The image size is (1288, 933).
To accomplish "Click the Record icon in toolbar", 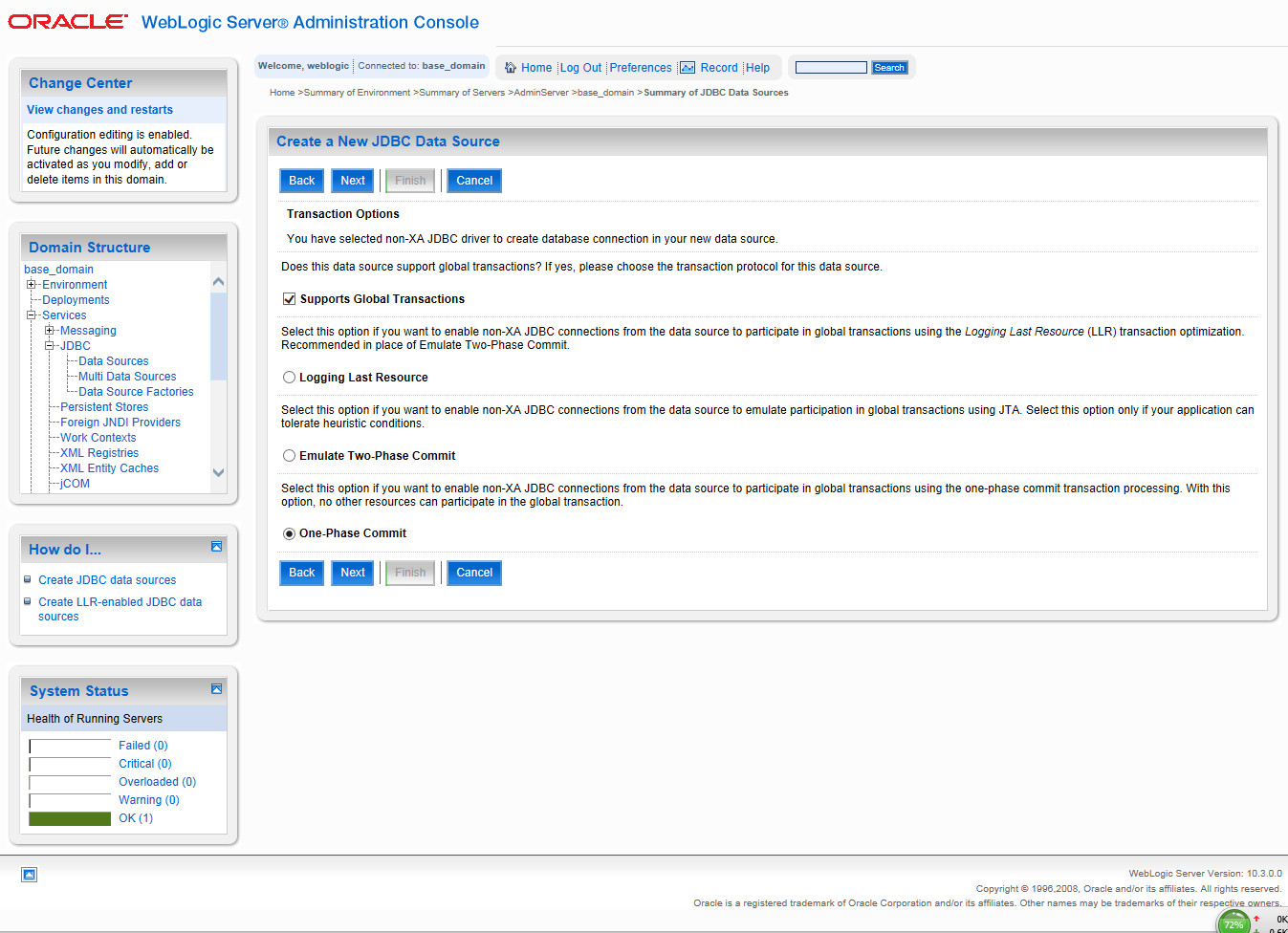I will 688,68.
